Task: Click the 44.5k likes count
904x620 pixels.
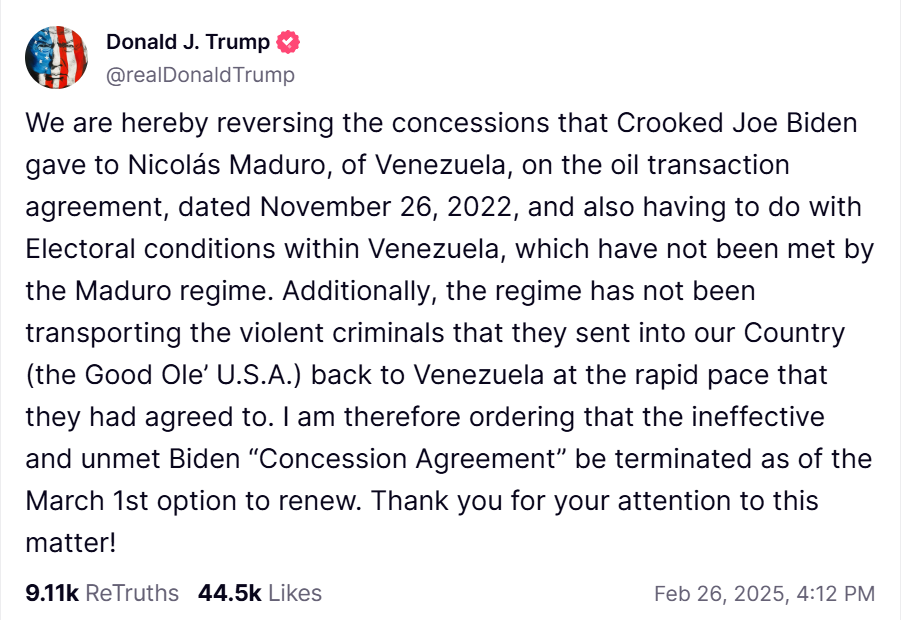Action: click(x=229, y=593)
